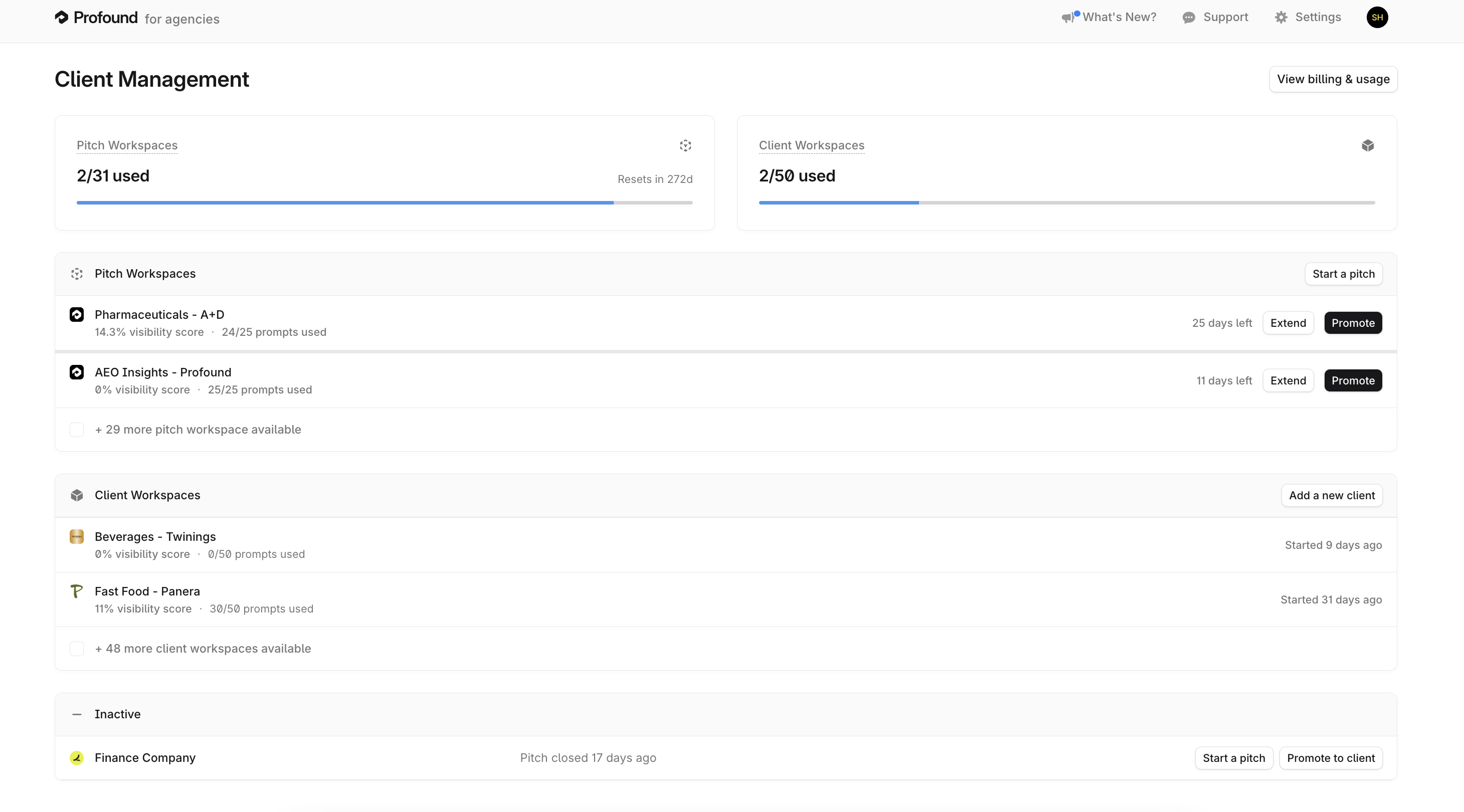Click the Profound logo icon
The width and height of the screenshot is (1464, 812).
click(x=61, y=18)
